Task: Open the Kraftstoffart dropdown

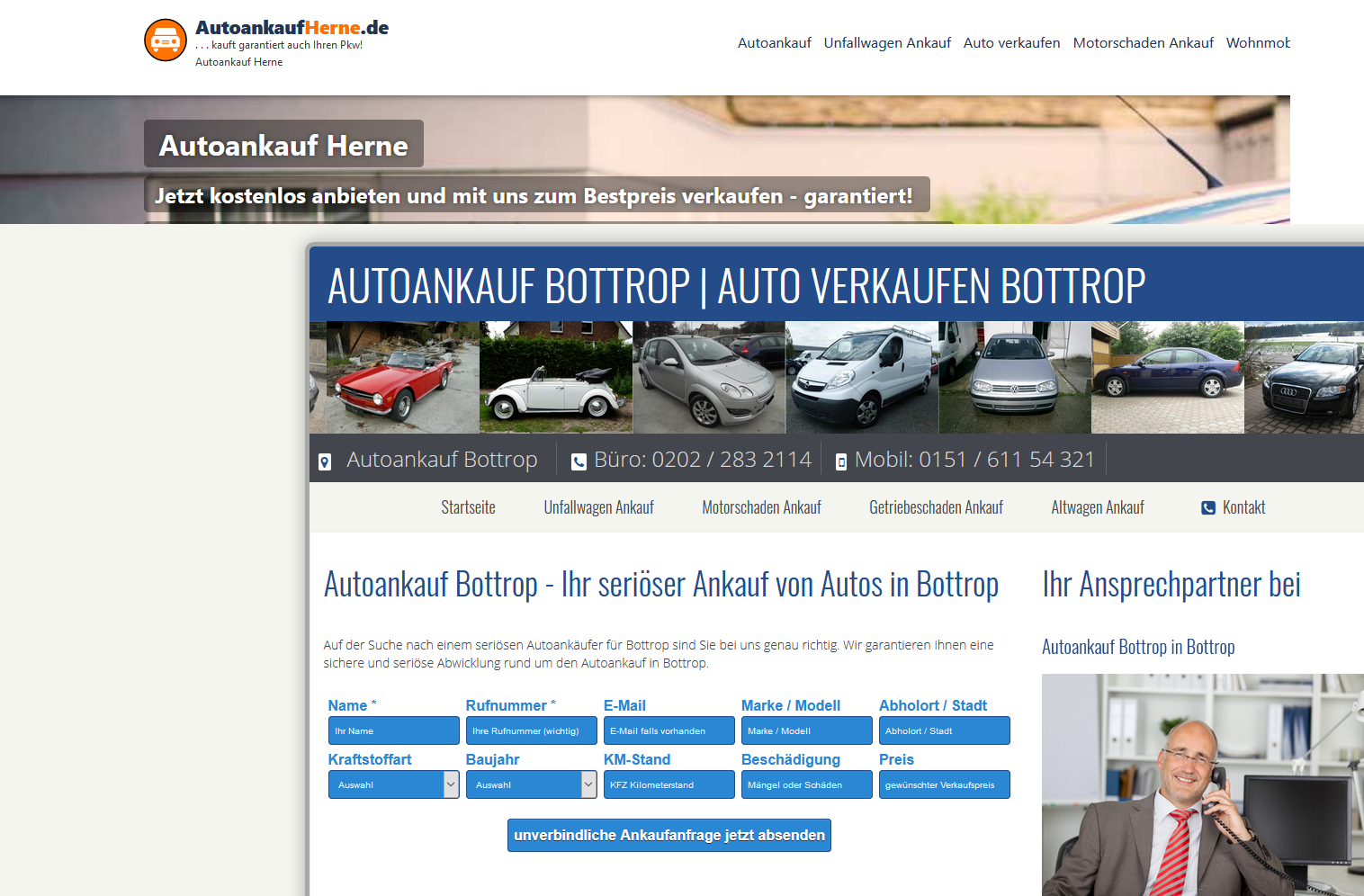Action: 393,784
